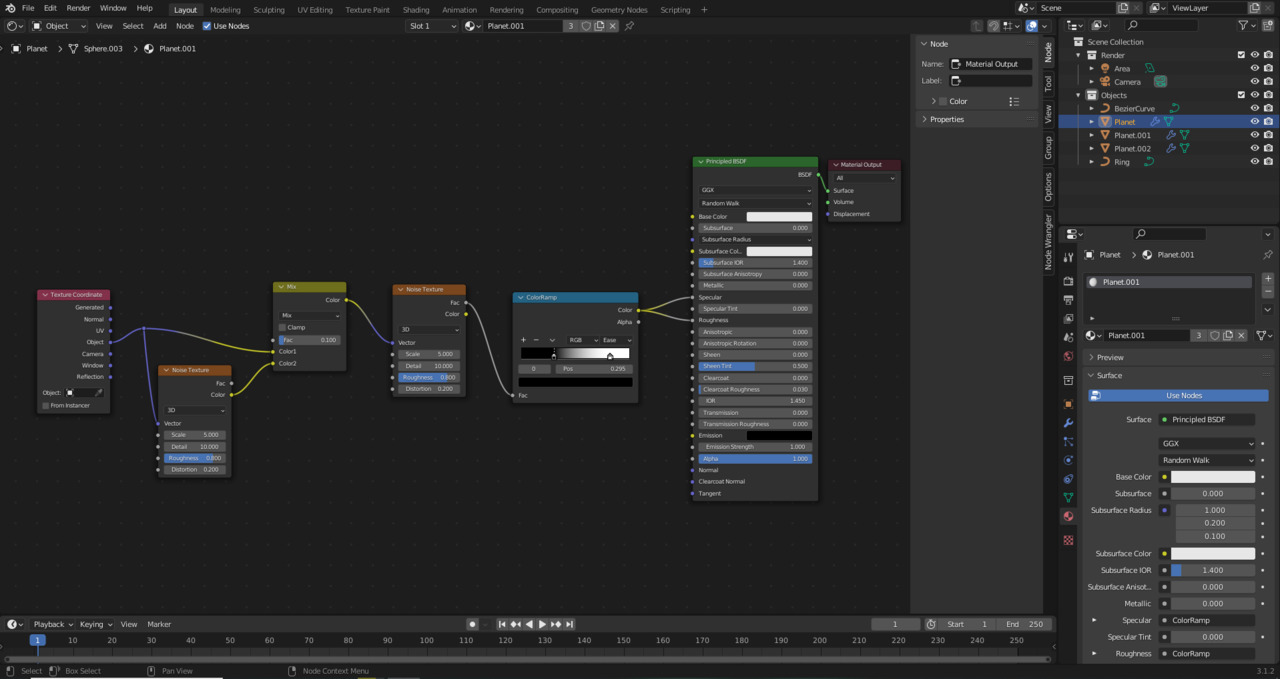Switch to the Shading workspace tab
The image size is (1280, 679).
click(416, 9)
